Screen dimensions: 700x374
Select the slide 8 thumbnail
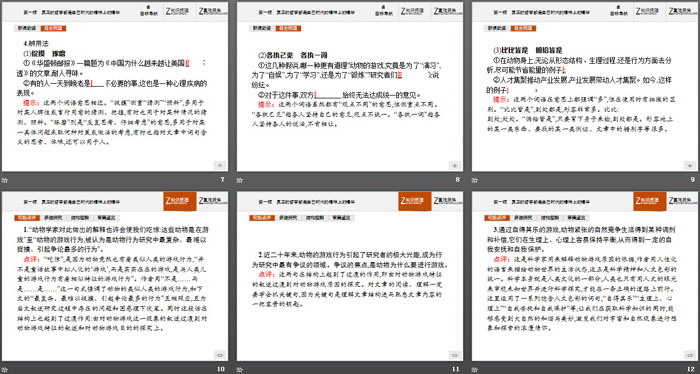click(x=350, y=87)
